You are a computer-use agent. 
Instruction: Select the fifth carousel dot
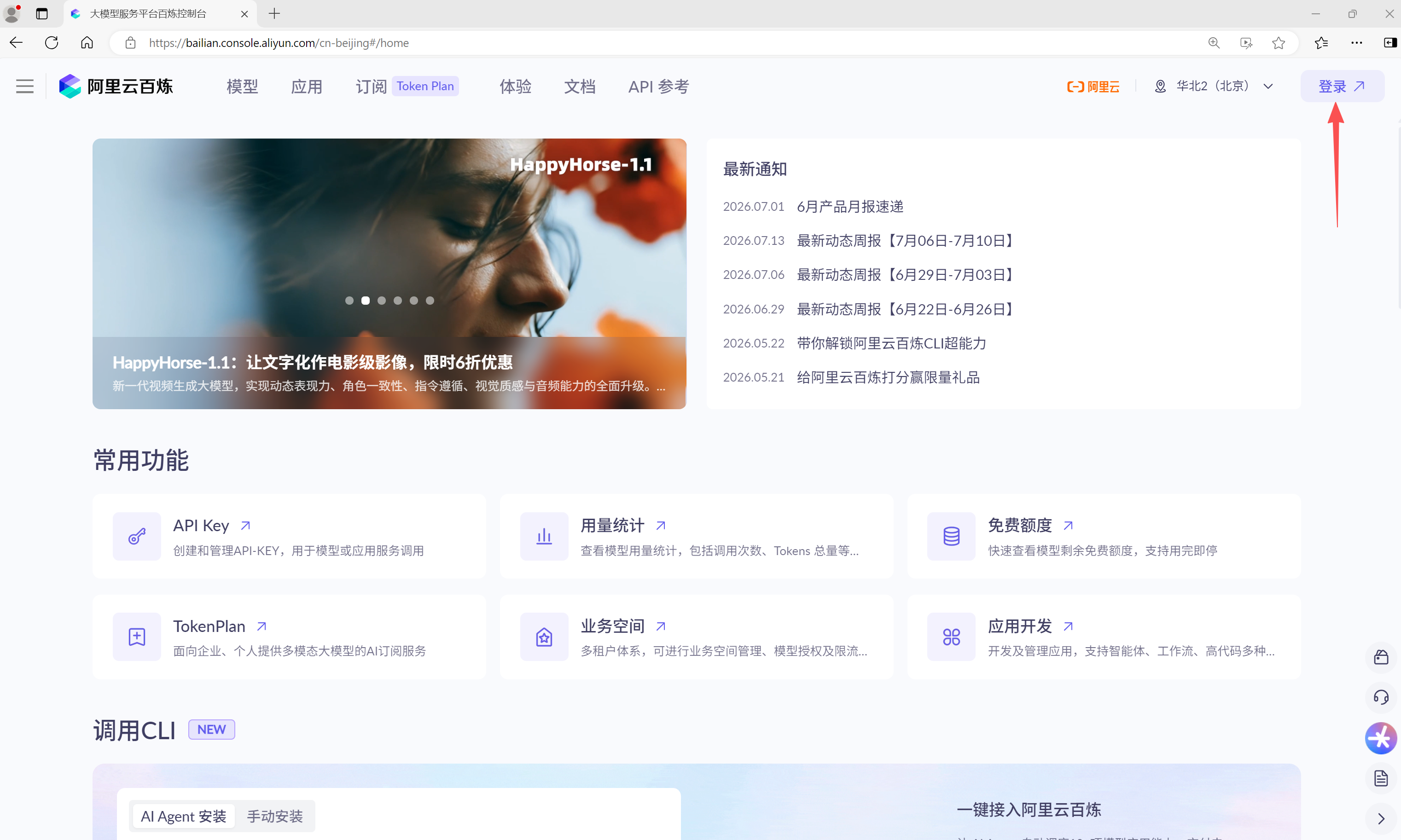tap(414, 301)
